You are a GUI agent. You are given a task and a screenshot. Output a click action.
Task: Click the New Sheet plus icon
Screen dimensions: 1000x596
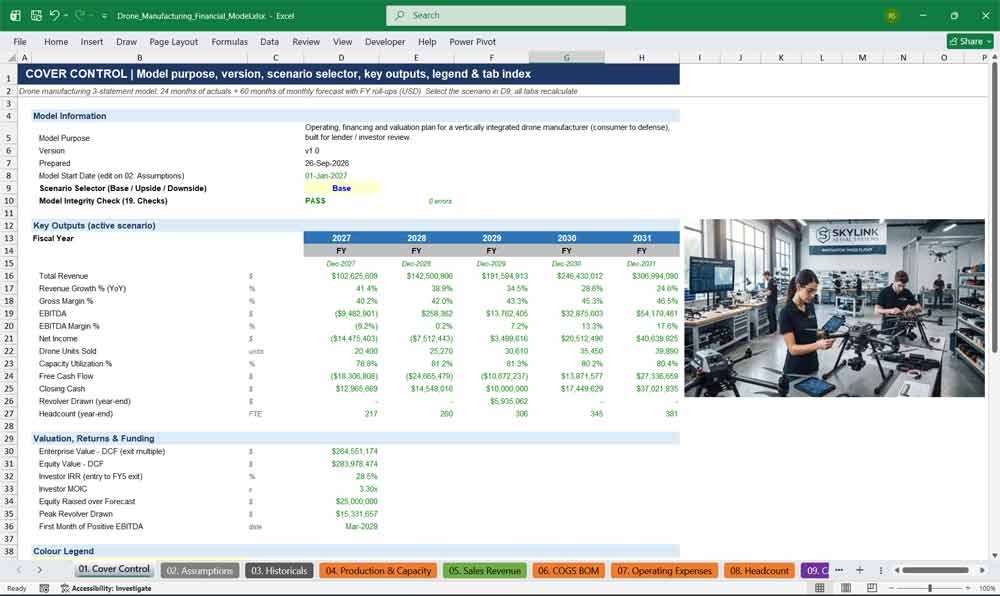click(860, 570)
